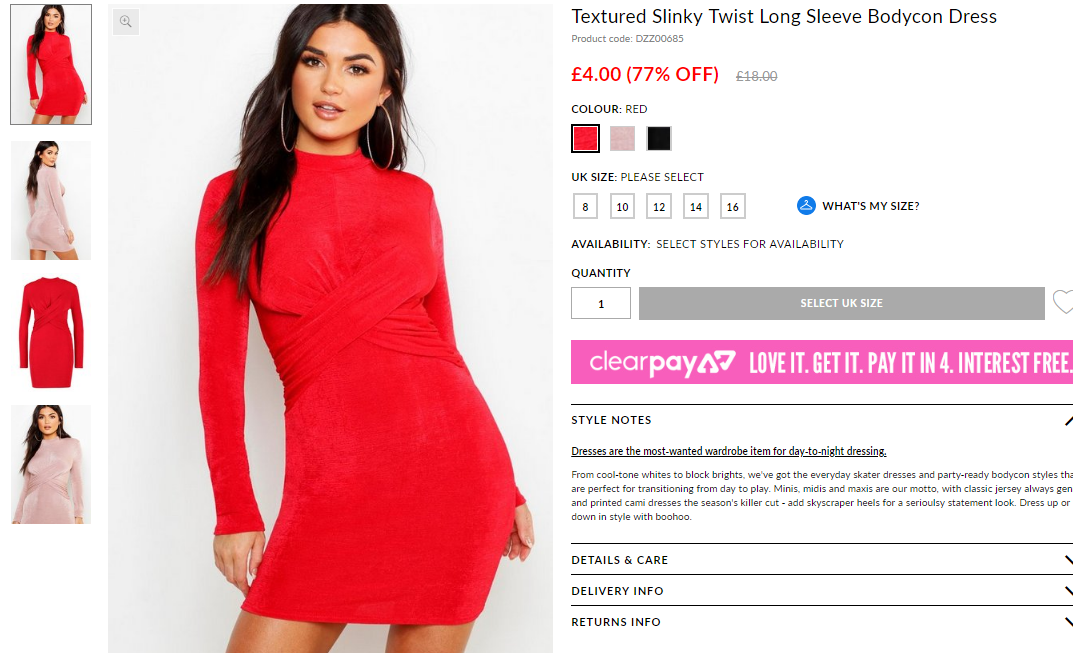Select UK size 8
This screenshot has width=1073, height=653.
[x=586, y=206]
